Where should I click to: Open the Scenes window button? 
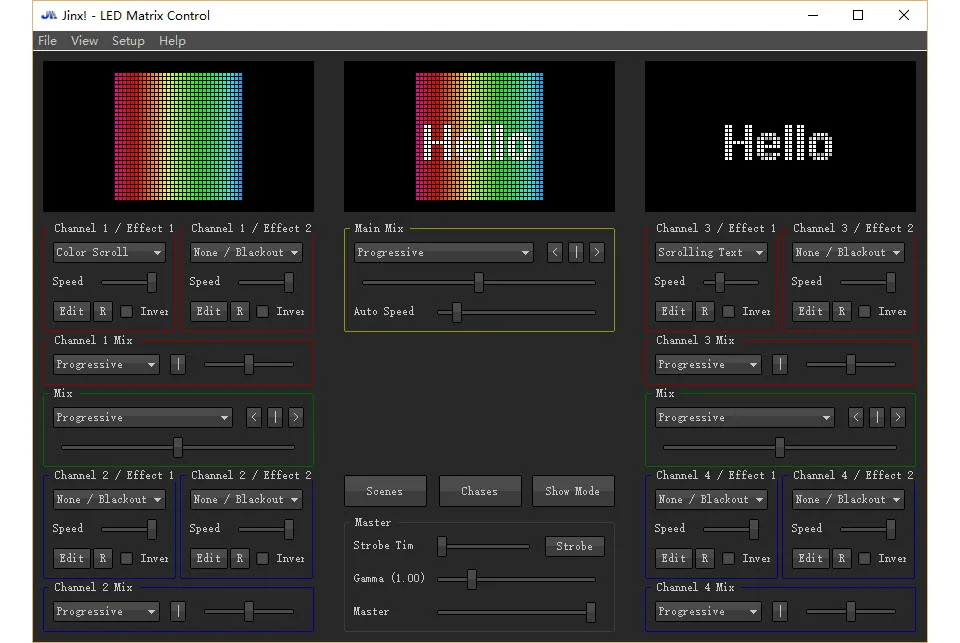[x=385, y=491]
